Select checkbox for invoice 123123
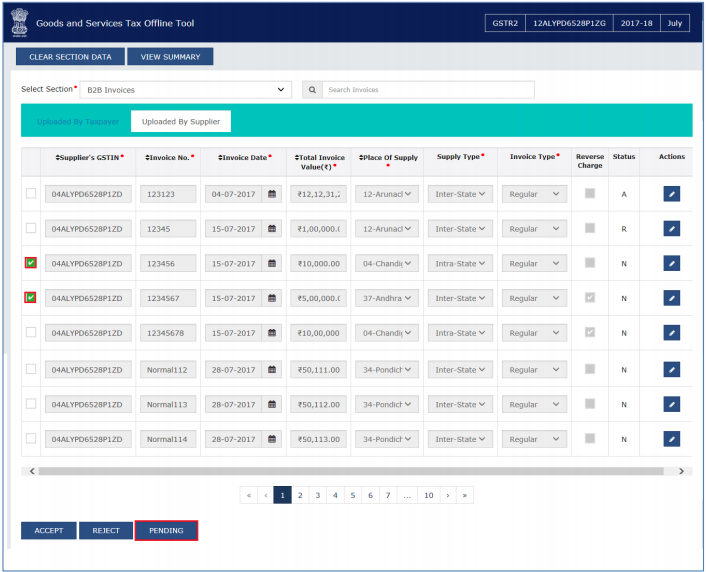The height and width of the screenshot is (572, 706). [x=31, y=194]
